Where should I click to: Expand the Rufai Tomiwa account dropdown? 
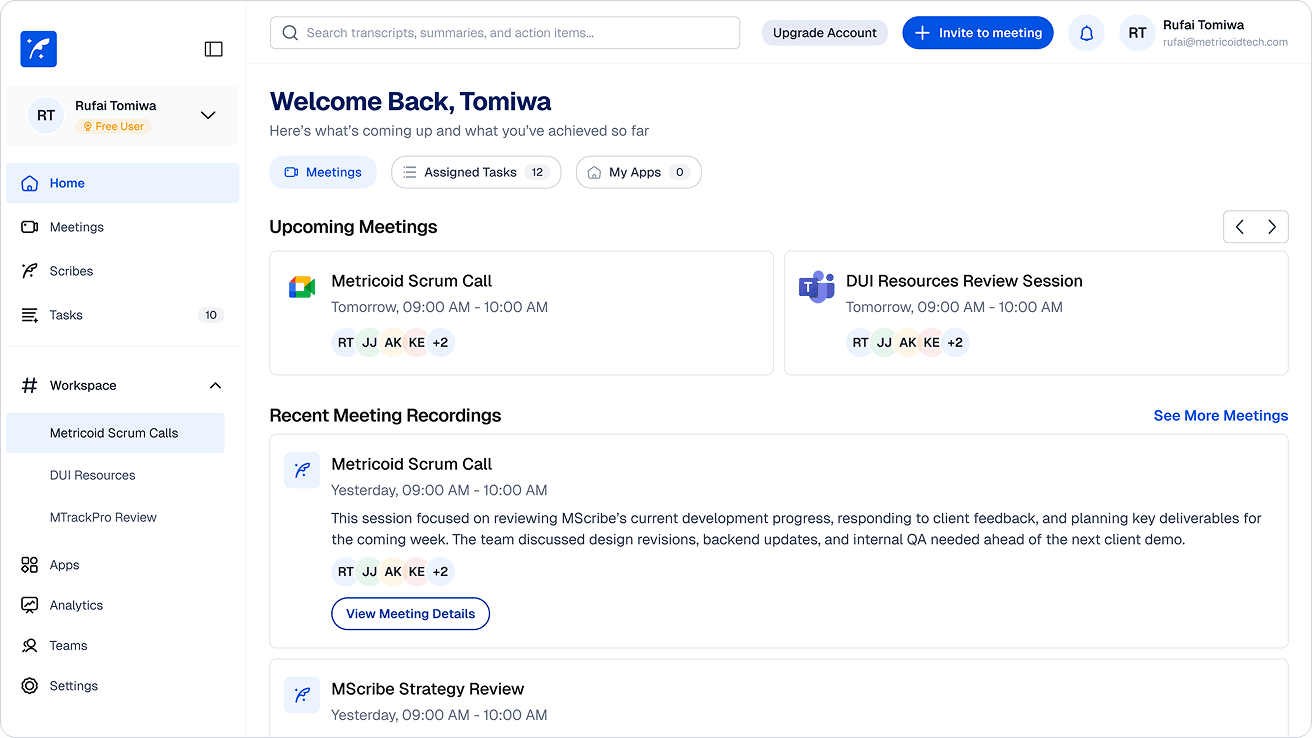pos(208,115)
